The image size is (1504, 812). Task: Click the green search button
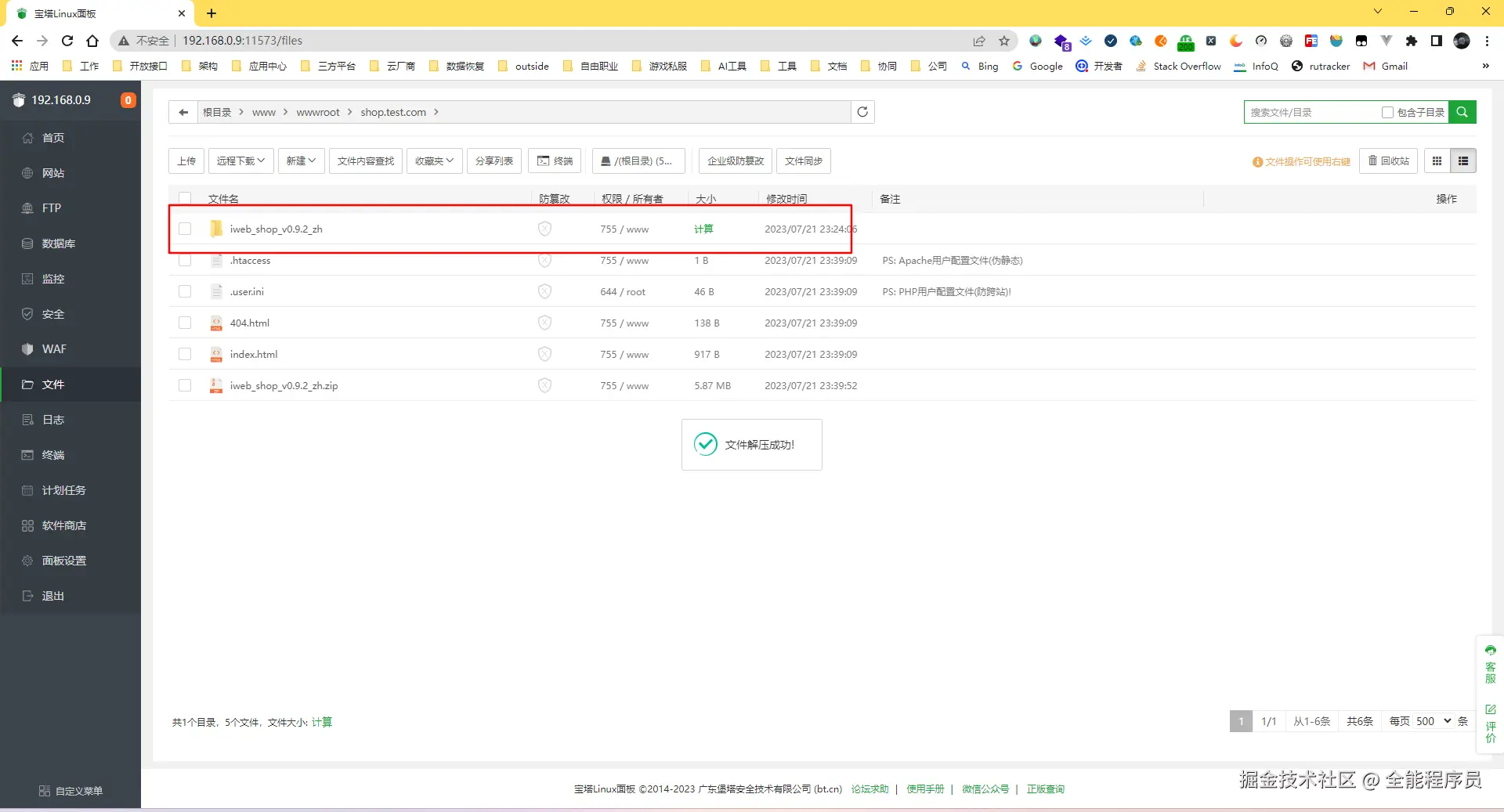pos(1462,112)
